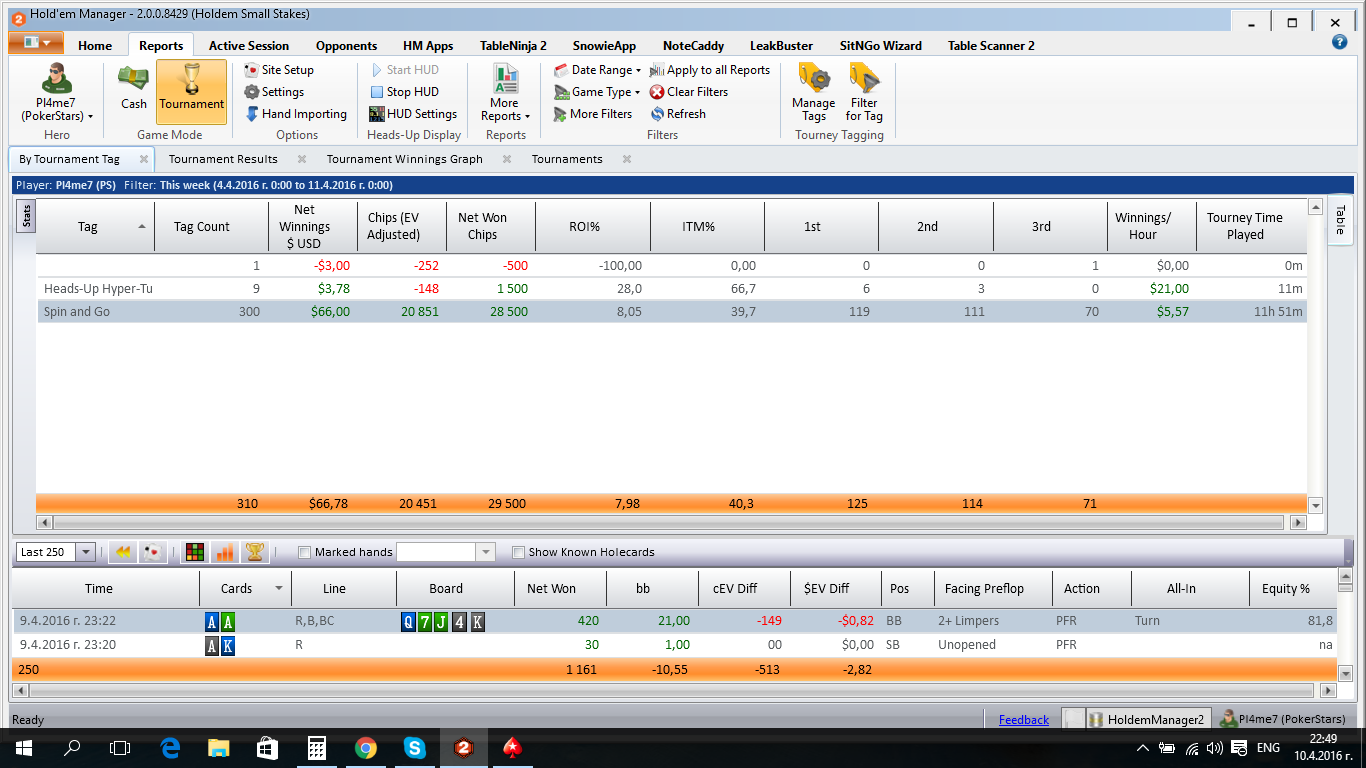The height and width of the screenshot is (768, 1366).
Task: Open the colored grid matrix view
Action: click(196, 552)
